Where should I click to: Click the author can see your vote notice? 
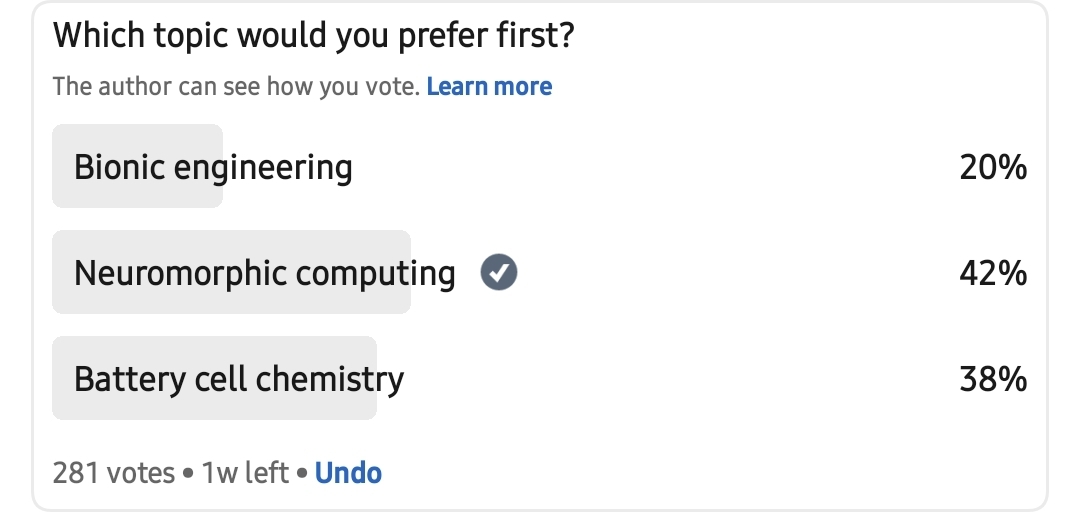pyautogui.click(x=236, y=86)
